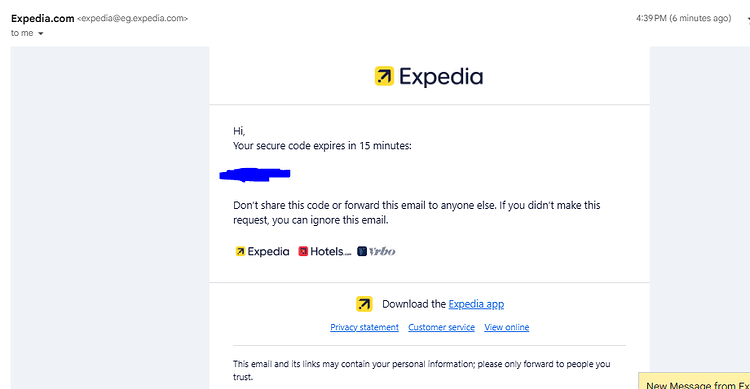The width and height of the screenshot is (750, 389).
Task: Click the Vrbo brand logo
Action: tap(376, 251)
